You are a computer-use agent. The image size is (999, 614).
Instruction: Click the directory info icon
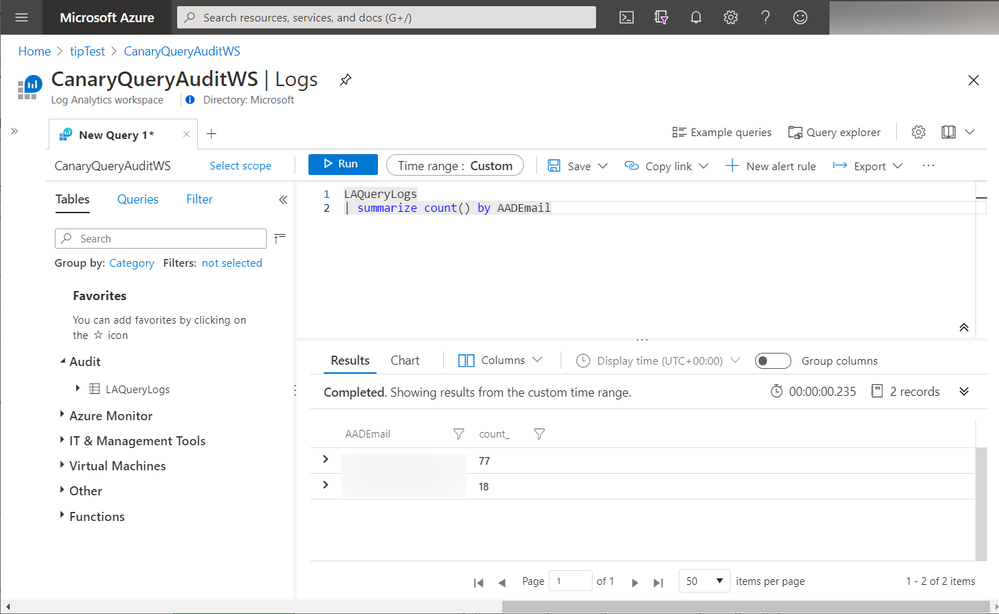(x=190, y=99)
